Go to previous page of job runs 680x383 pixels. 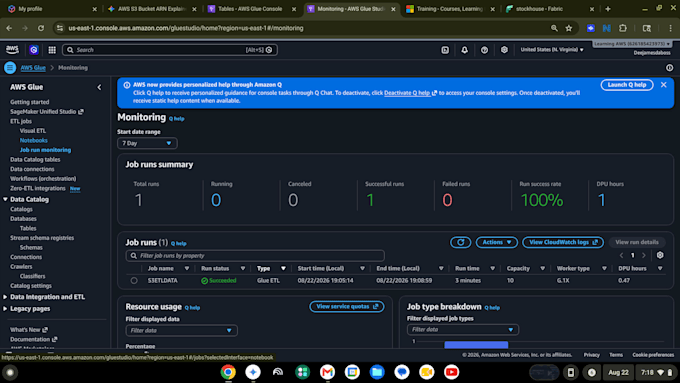(x=621, y=255)
